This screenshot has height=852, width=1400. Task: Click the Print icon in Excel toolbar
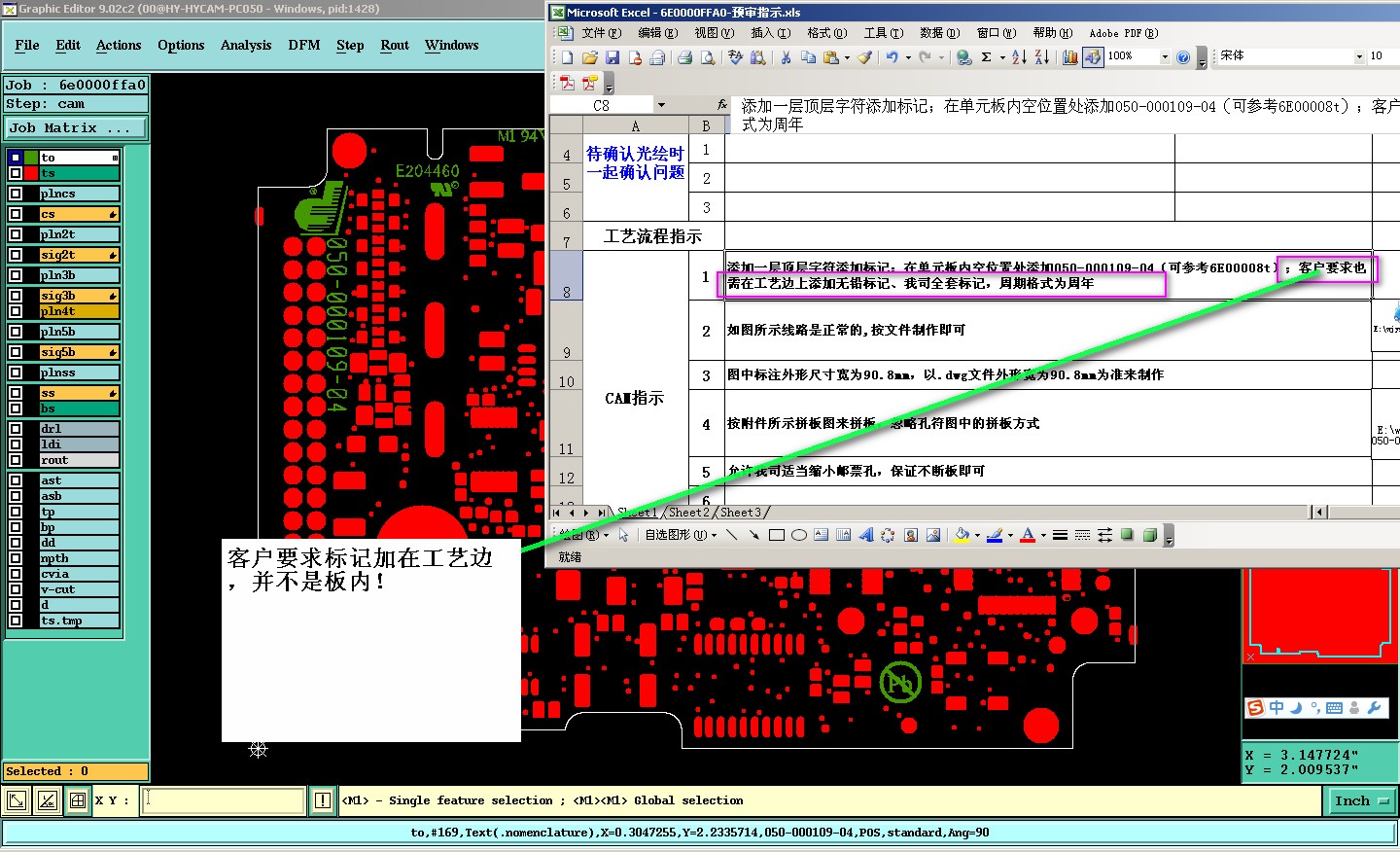684,57
